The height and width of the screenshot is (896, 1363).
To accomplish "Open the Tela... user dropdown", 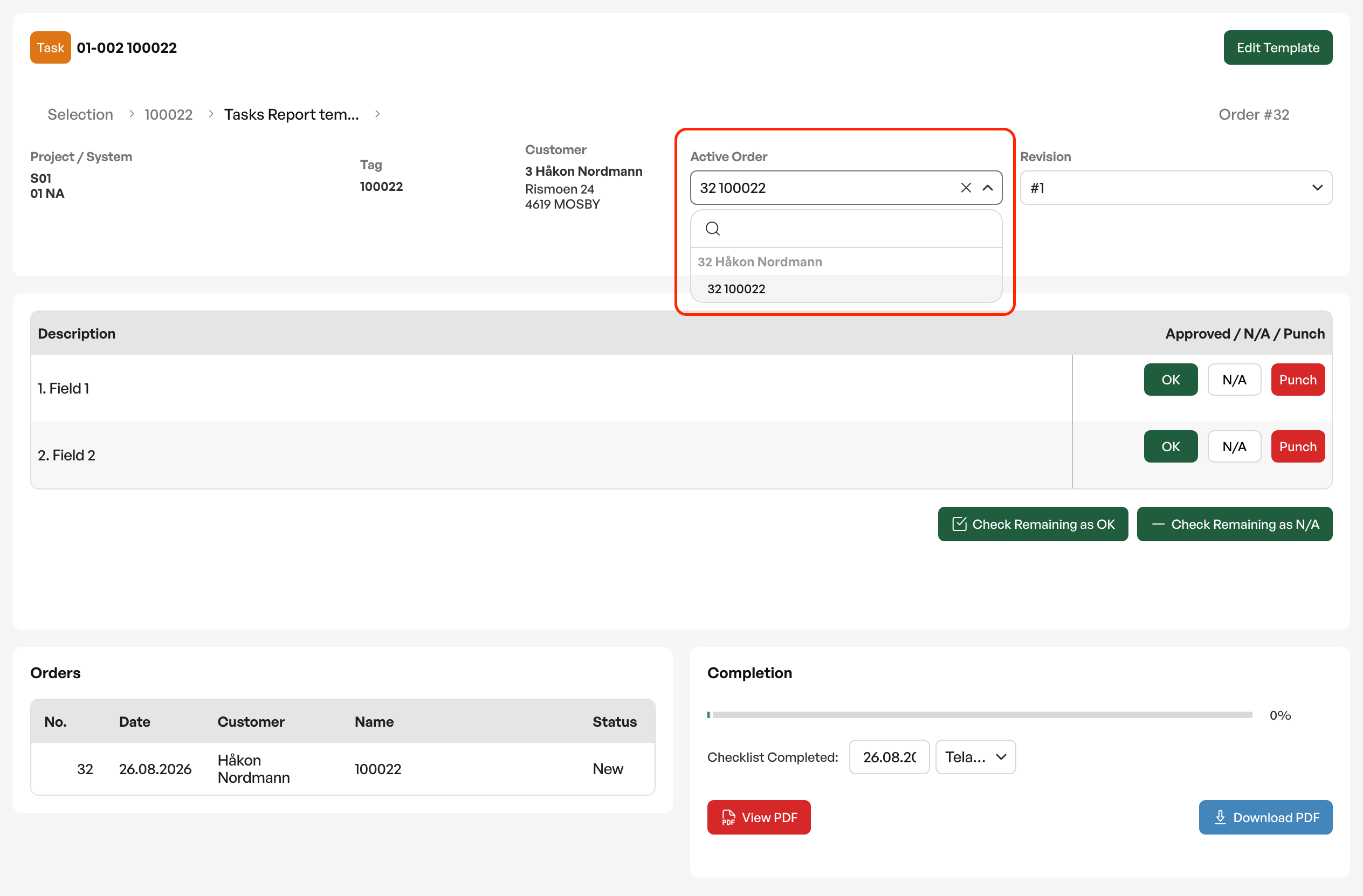I will [x=975, y=757].
